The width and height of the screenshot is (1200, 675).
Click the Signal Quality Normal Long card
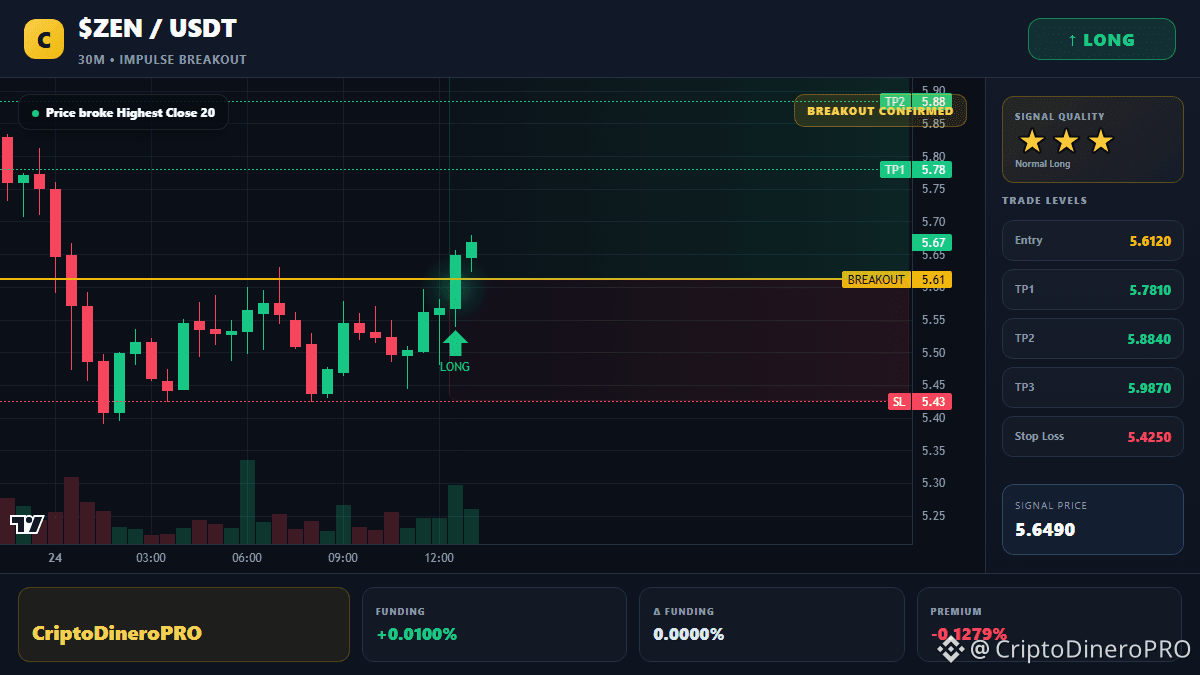tap(1092, 139)
